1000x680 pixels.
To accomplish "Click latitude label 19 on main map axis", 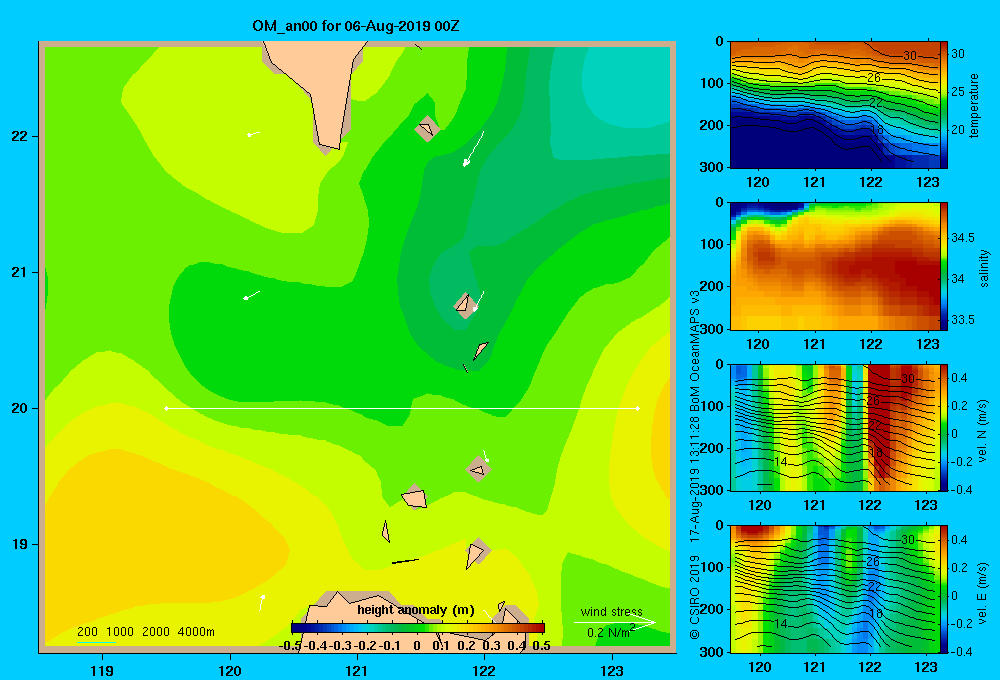I will point(19,544).
